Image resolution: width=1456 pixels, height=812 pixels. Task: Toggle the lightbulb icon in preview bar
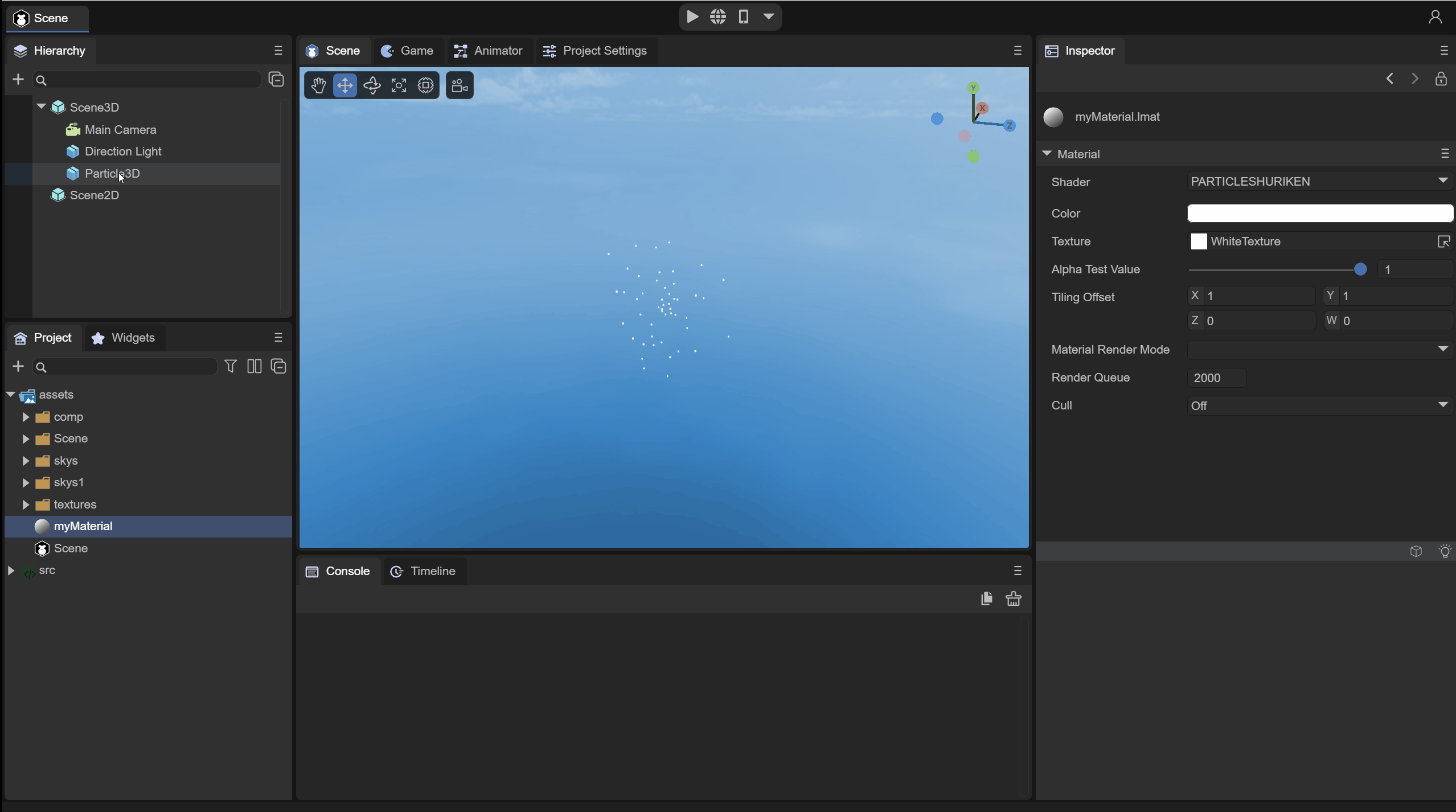[1445, 551]
